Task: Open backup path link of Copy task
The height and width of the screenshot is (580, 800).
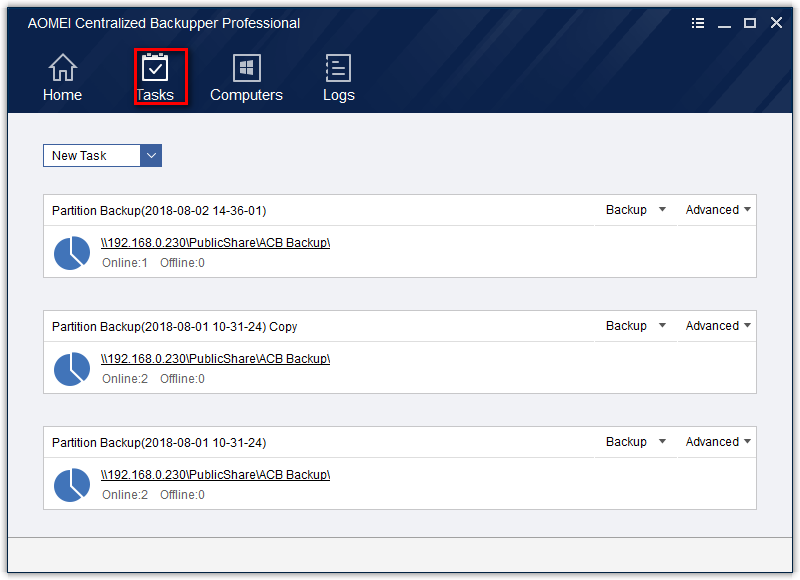Action: (215, 359)
